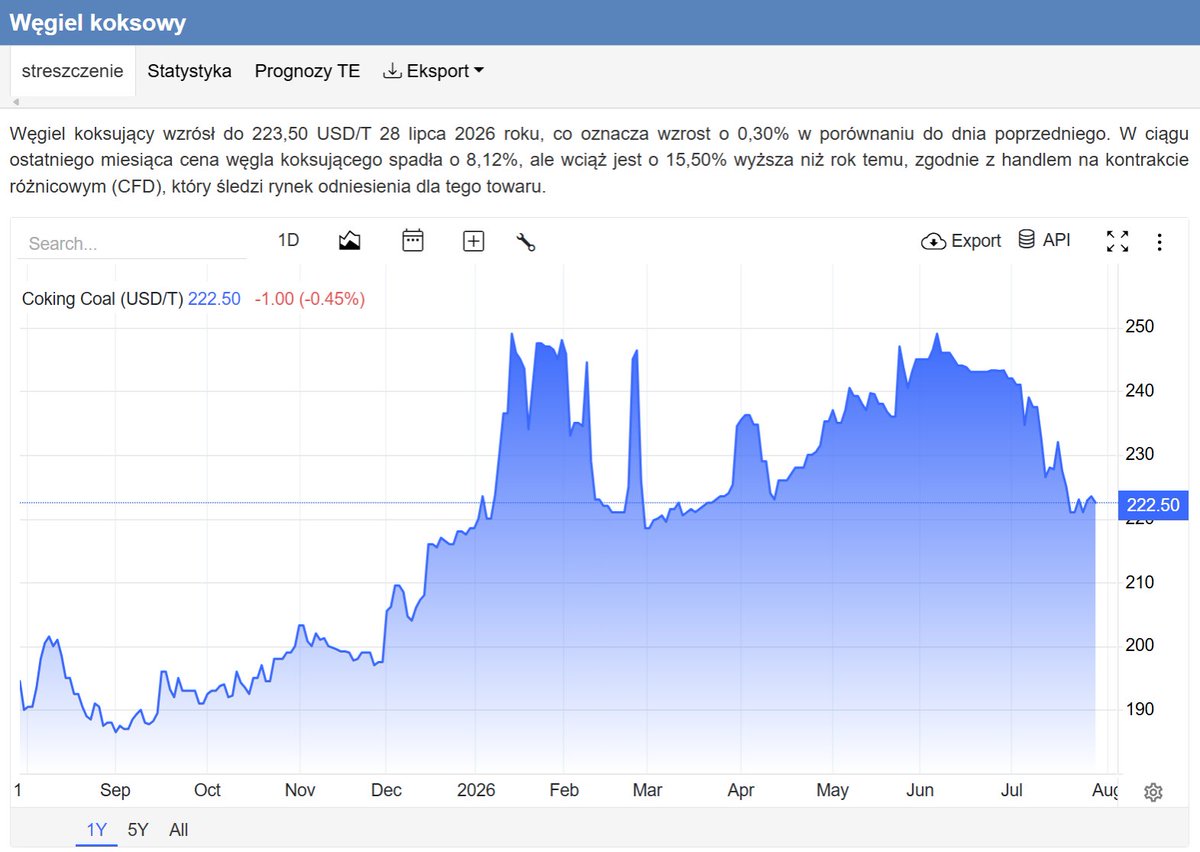The width and height of the screenshot is (1200, 852).
Task: Click the 2026 label on the time axis
Action: (x=477, y=790)
